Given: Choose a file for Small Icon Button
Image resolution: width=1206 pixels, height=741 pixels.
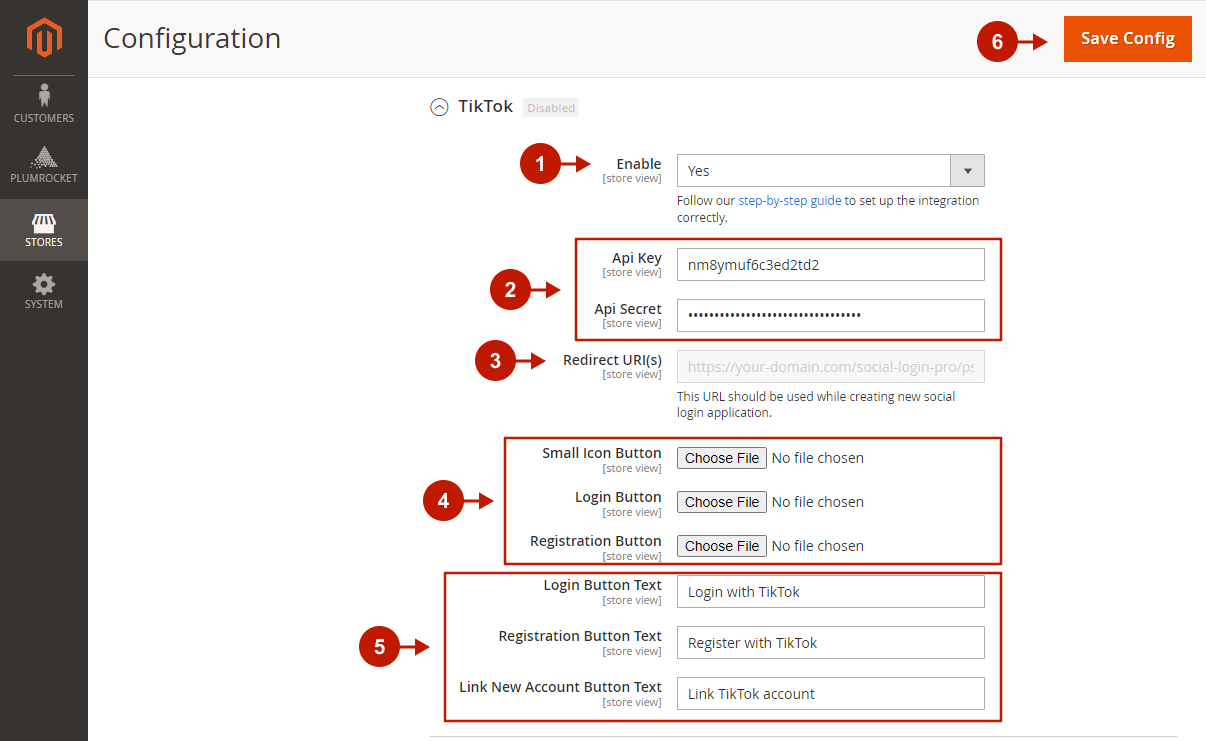Looking at the screenshot, I should (x=722, y=458).
